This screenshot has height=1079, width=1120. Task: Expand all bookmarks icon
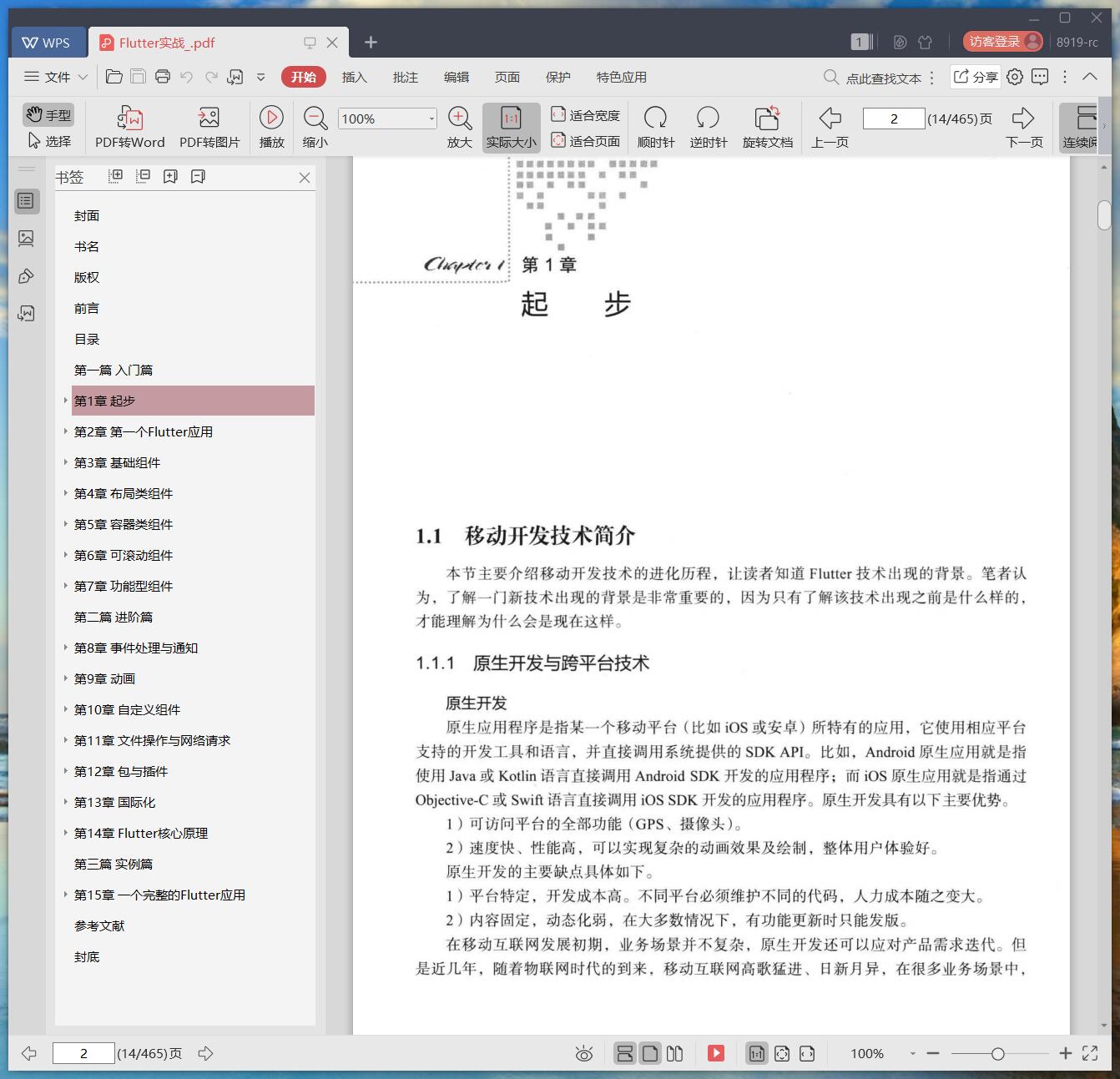(x=116, y=176)
